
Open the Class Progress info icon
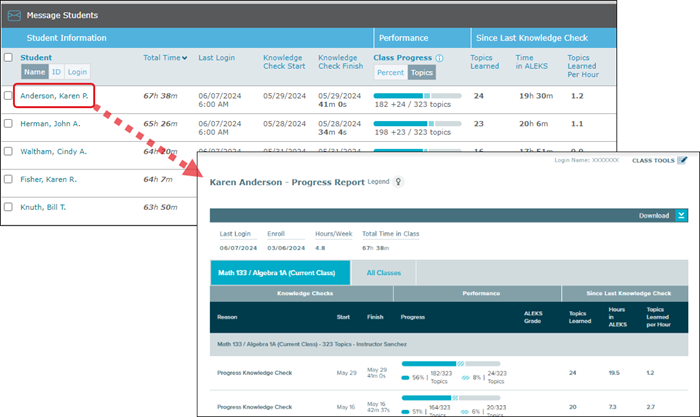pos(439,58)
